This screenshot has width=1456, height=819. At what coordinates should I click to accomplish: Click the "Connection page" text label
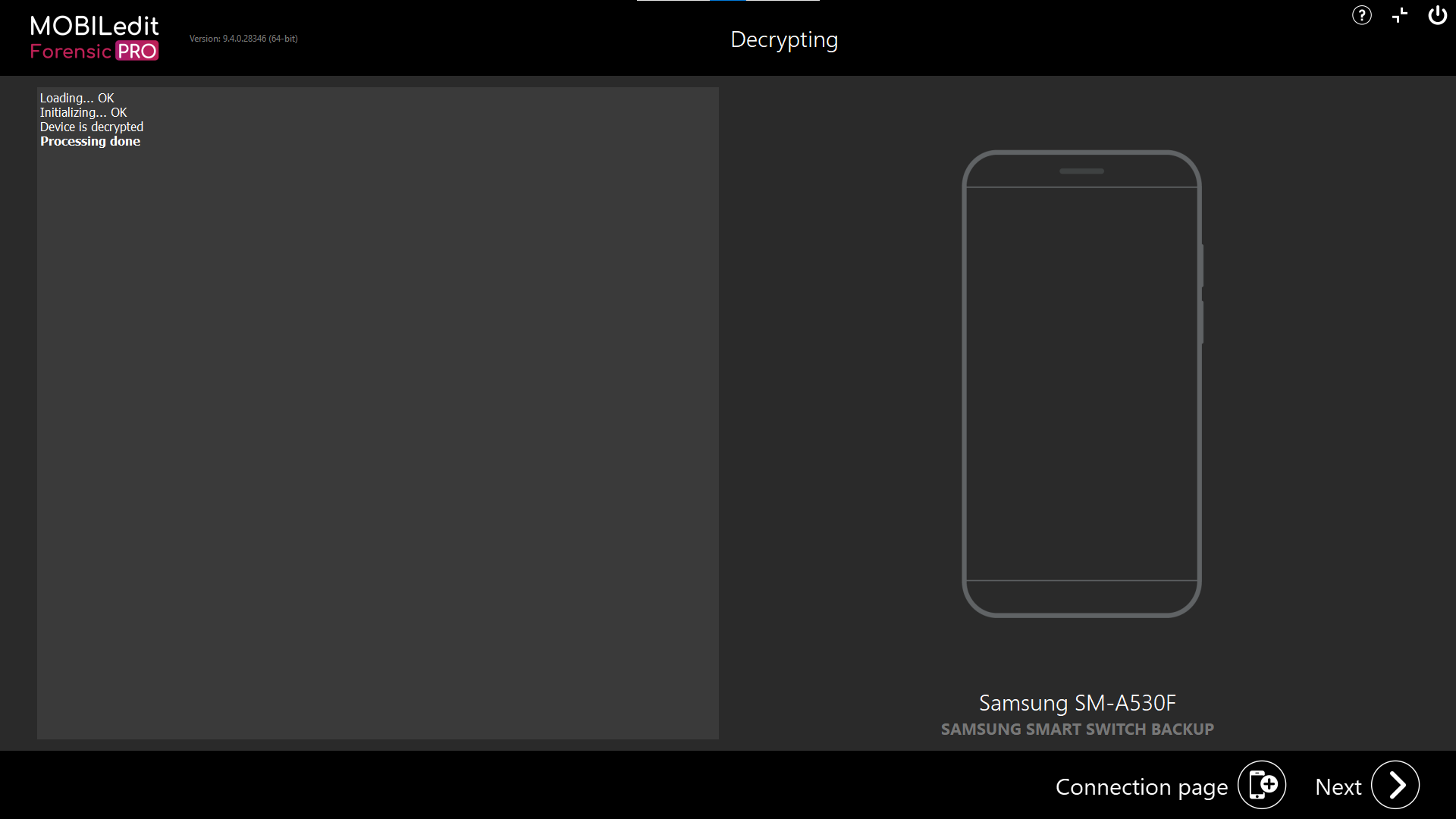(1141, 787)
